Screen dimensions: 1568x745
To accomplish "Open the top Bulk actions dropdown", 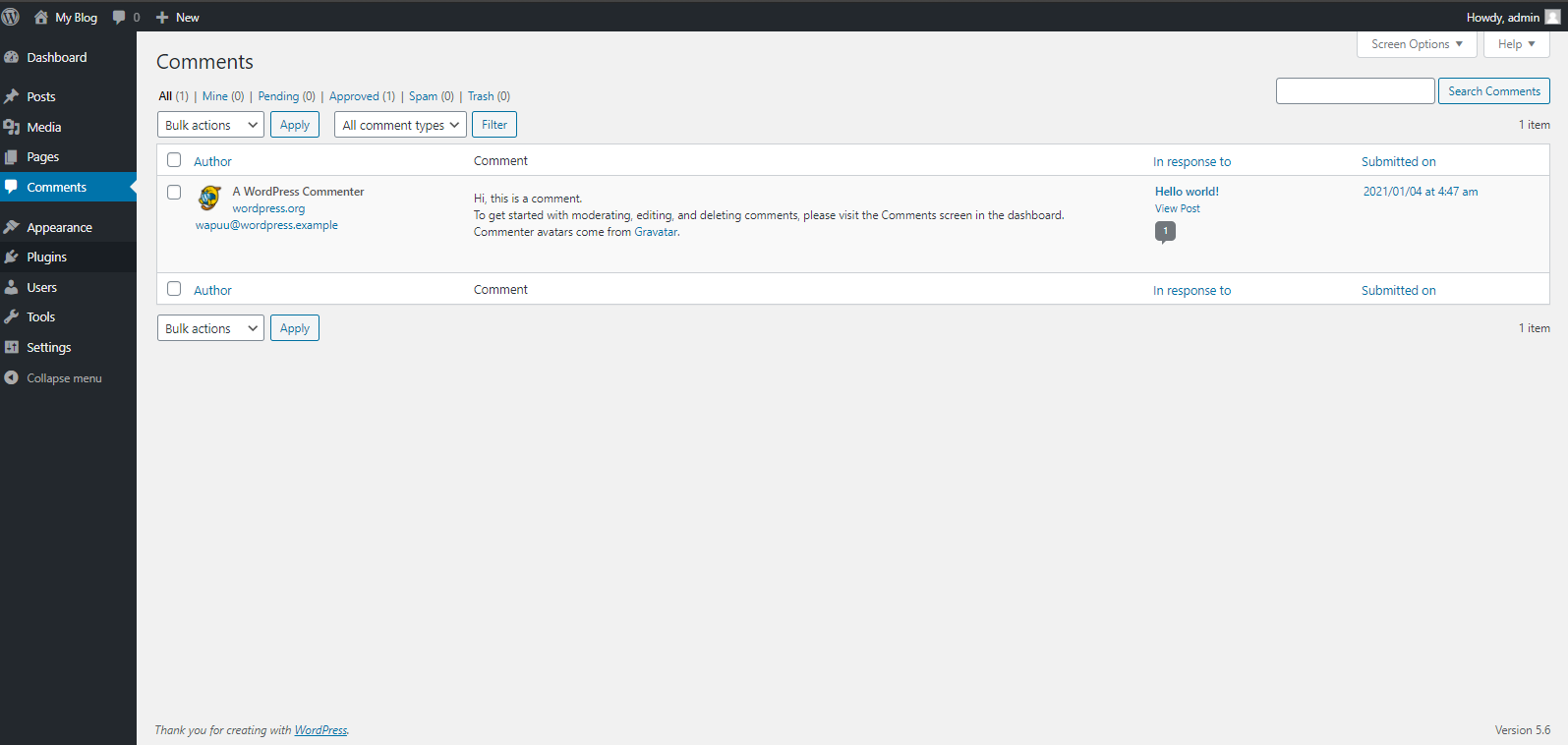I will pos(210,125).
